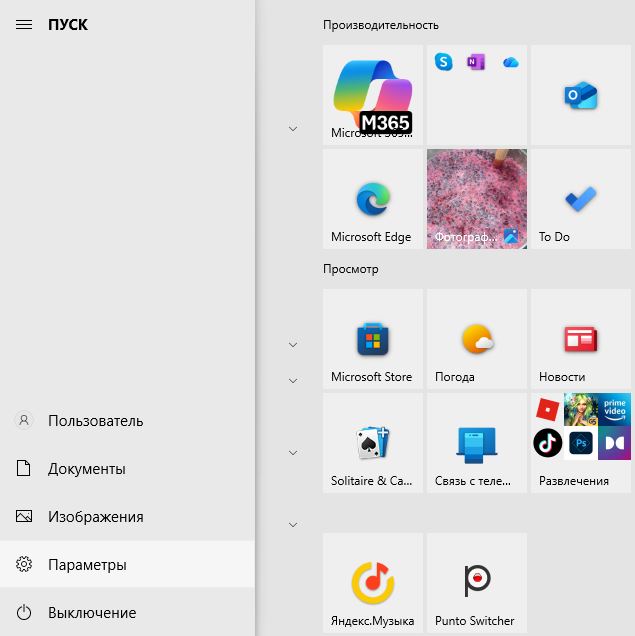
Task: Launch the Outlook tile
Action: [x=581, y=95]
